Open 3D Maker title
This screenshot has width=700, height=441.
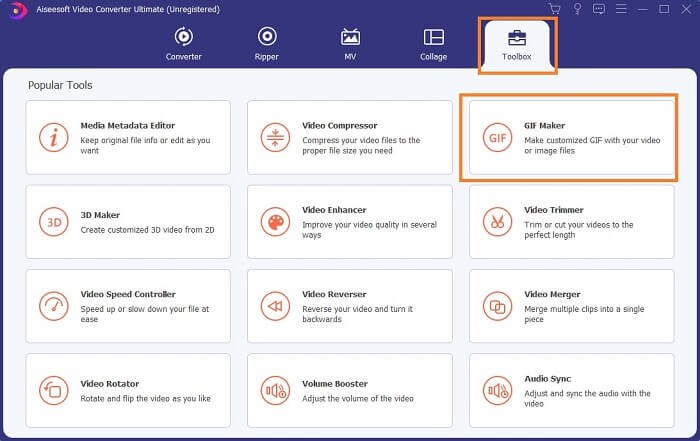point(100,215)
